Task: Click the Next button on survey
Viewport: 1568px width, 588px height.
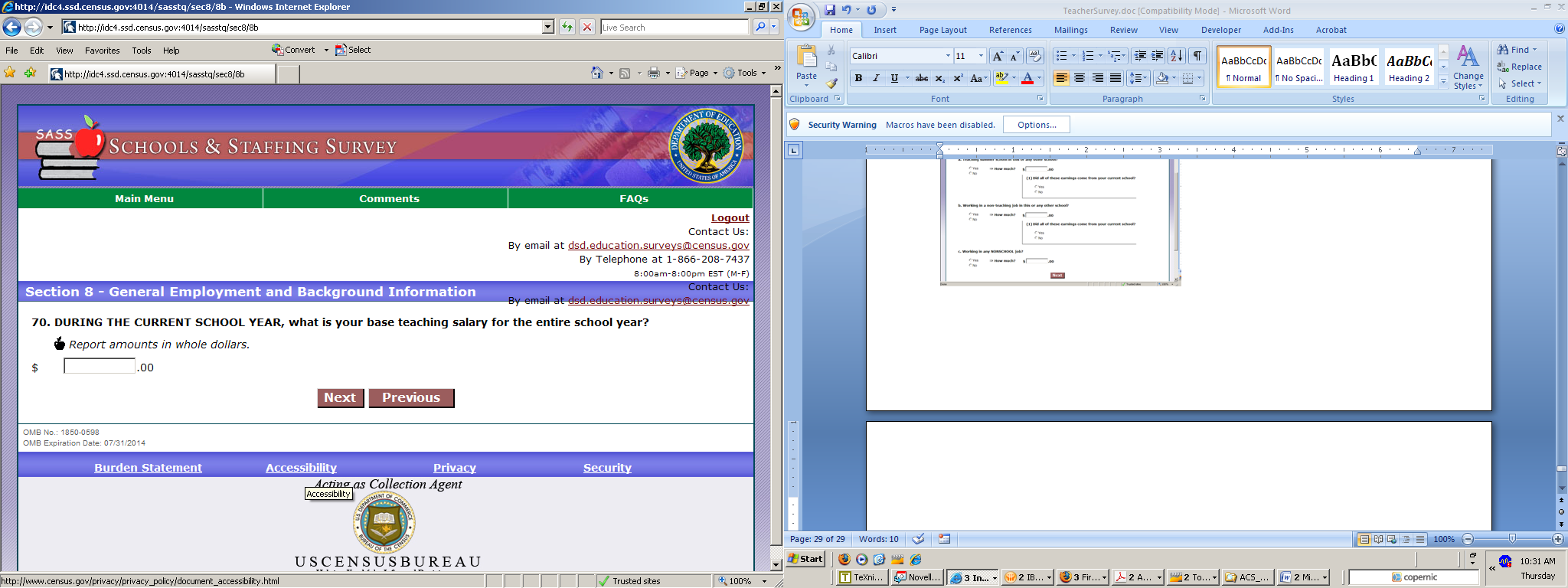Action: click(340, 398)
